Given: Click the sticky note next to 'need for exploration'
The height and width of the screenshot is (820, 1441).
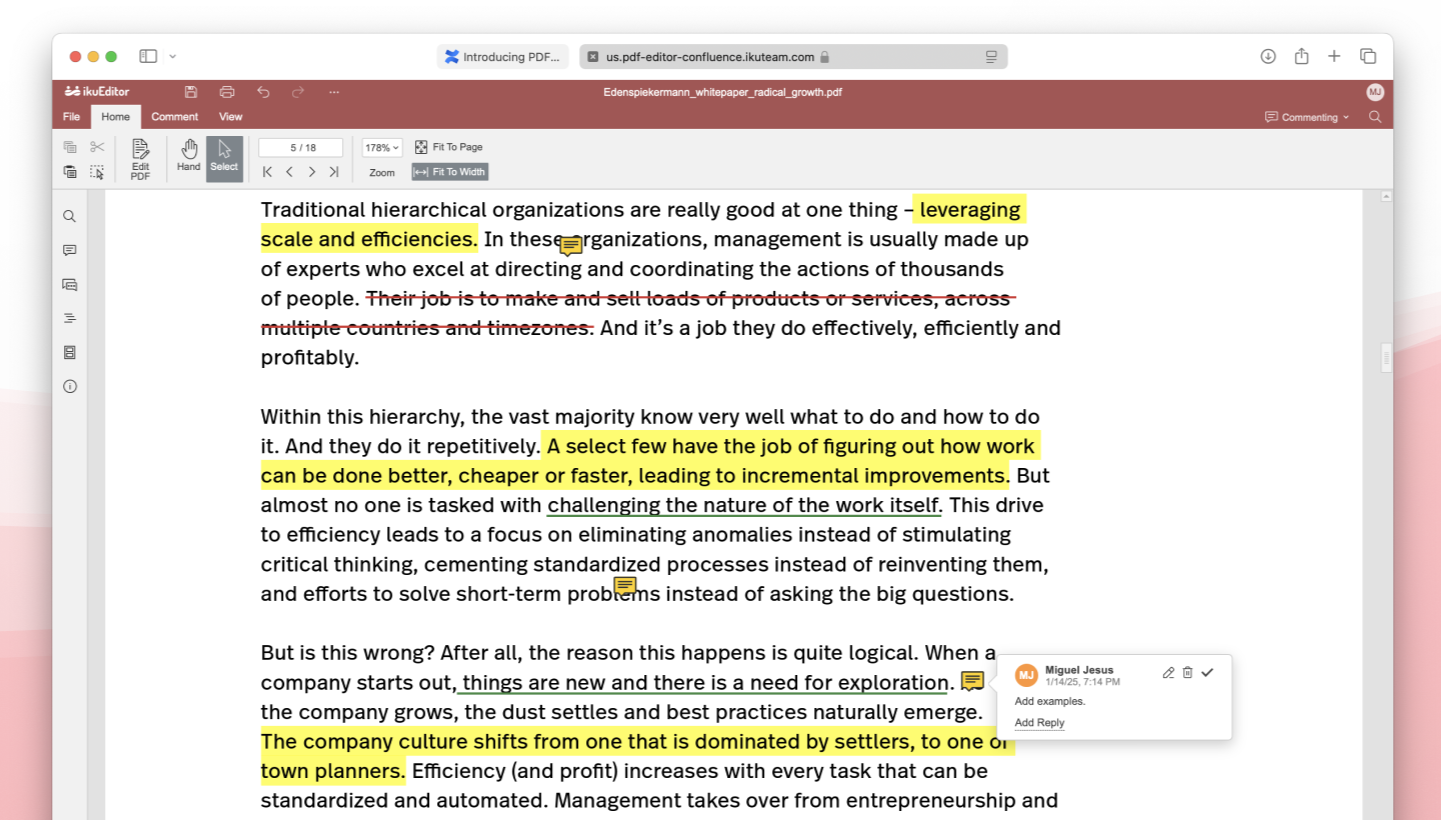Looking at the screenshot, I should pyautogui.click(x=972, y=681).
